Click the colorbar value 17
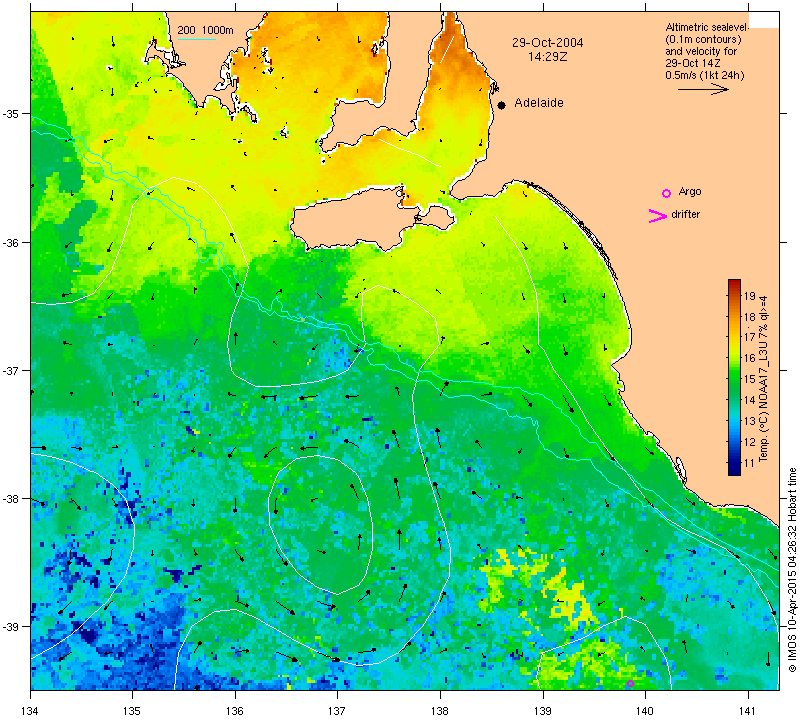This screenshot has height=720, width=800. coord(749,337)
